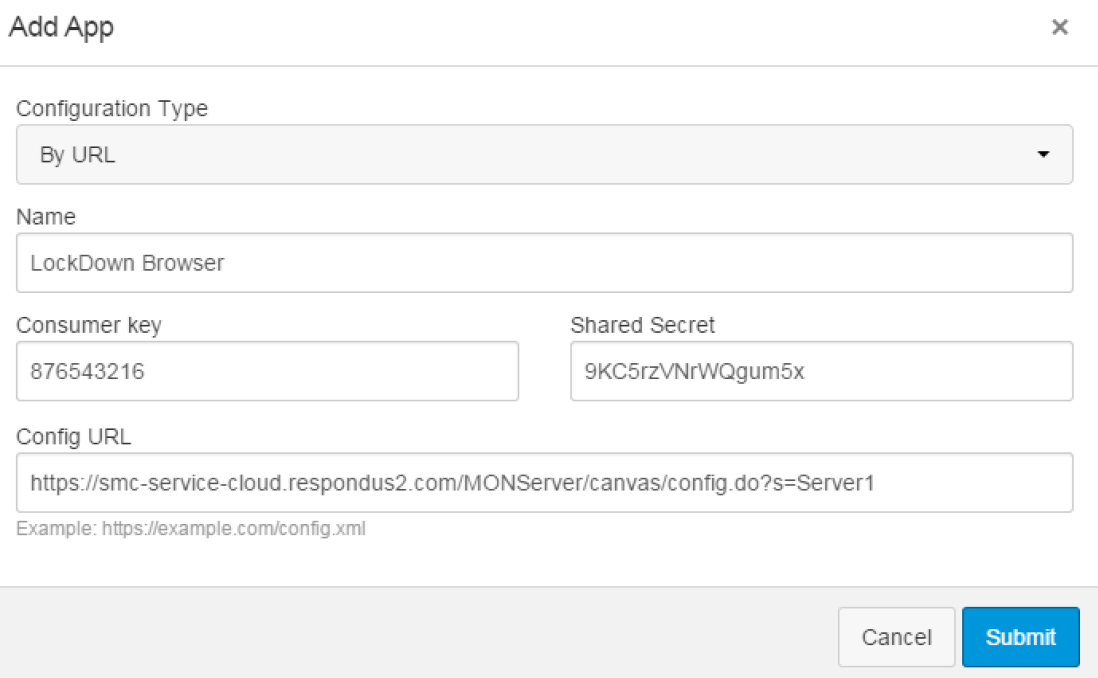Cancel adding the app
The image size is (1098, 678).
896,637
